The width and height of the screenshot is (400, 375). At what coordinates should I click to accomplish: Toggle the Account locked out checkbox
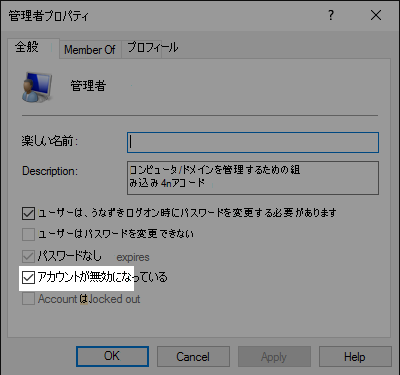click(28, 299)
